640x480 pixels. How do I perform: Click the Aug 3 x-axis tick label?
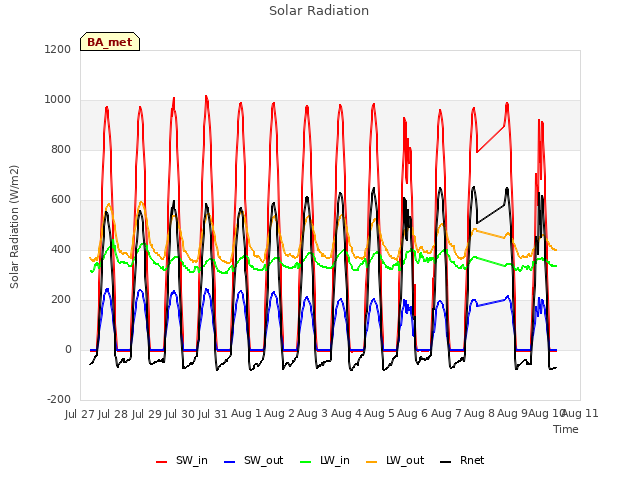click(313, 414)
